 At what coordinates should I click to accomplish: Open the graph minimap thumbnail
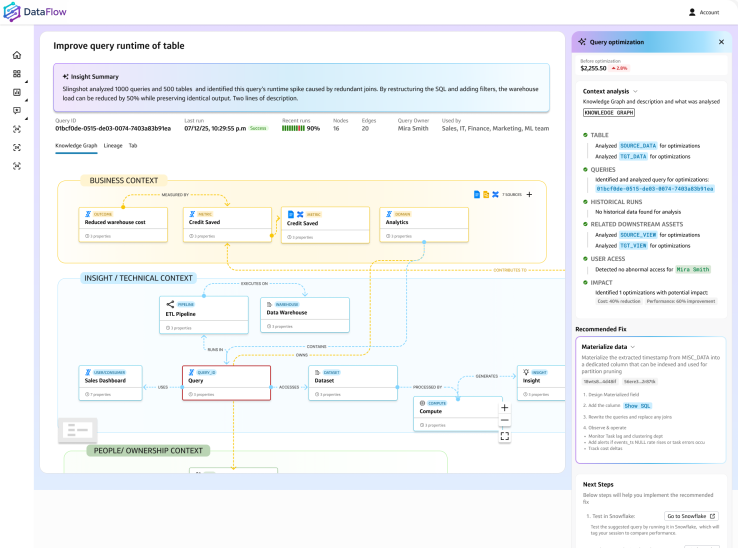(78, 430)
